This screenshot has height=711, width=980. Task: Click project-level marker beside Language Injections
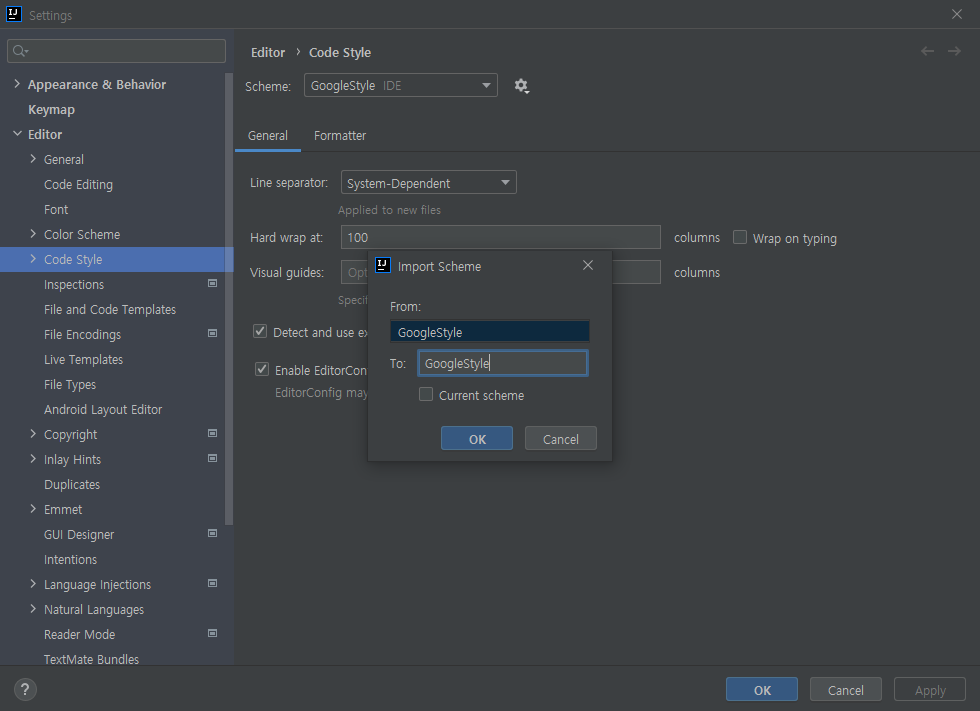(x=212, y=584)
